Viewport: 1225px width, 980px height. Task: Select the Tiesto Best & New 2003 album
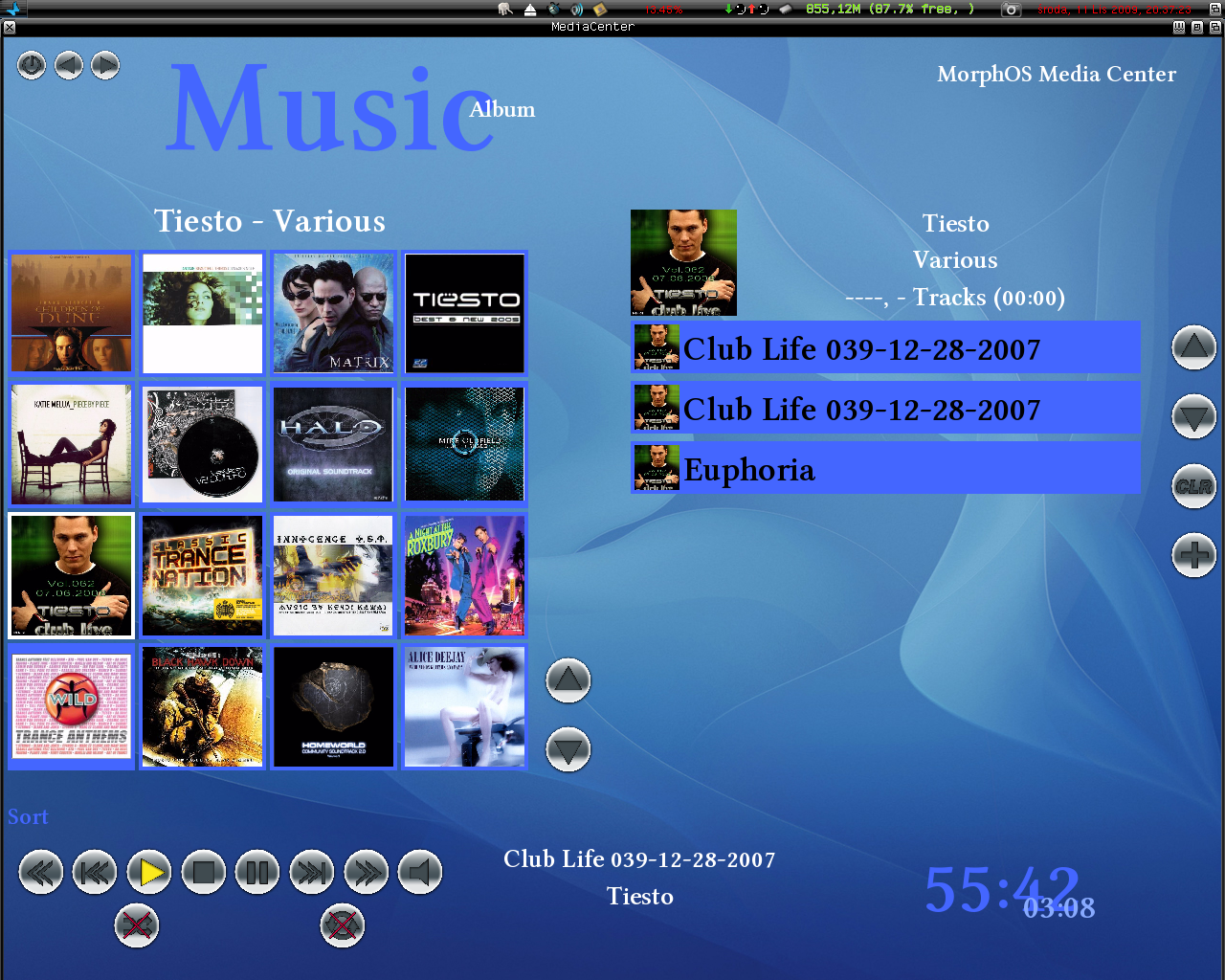(x=465, y=313)
